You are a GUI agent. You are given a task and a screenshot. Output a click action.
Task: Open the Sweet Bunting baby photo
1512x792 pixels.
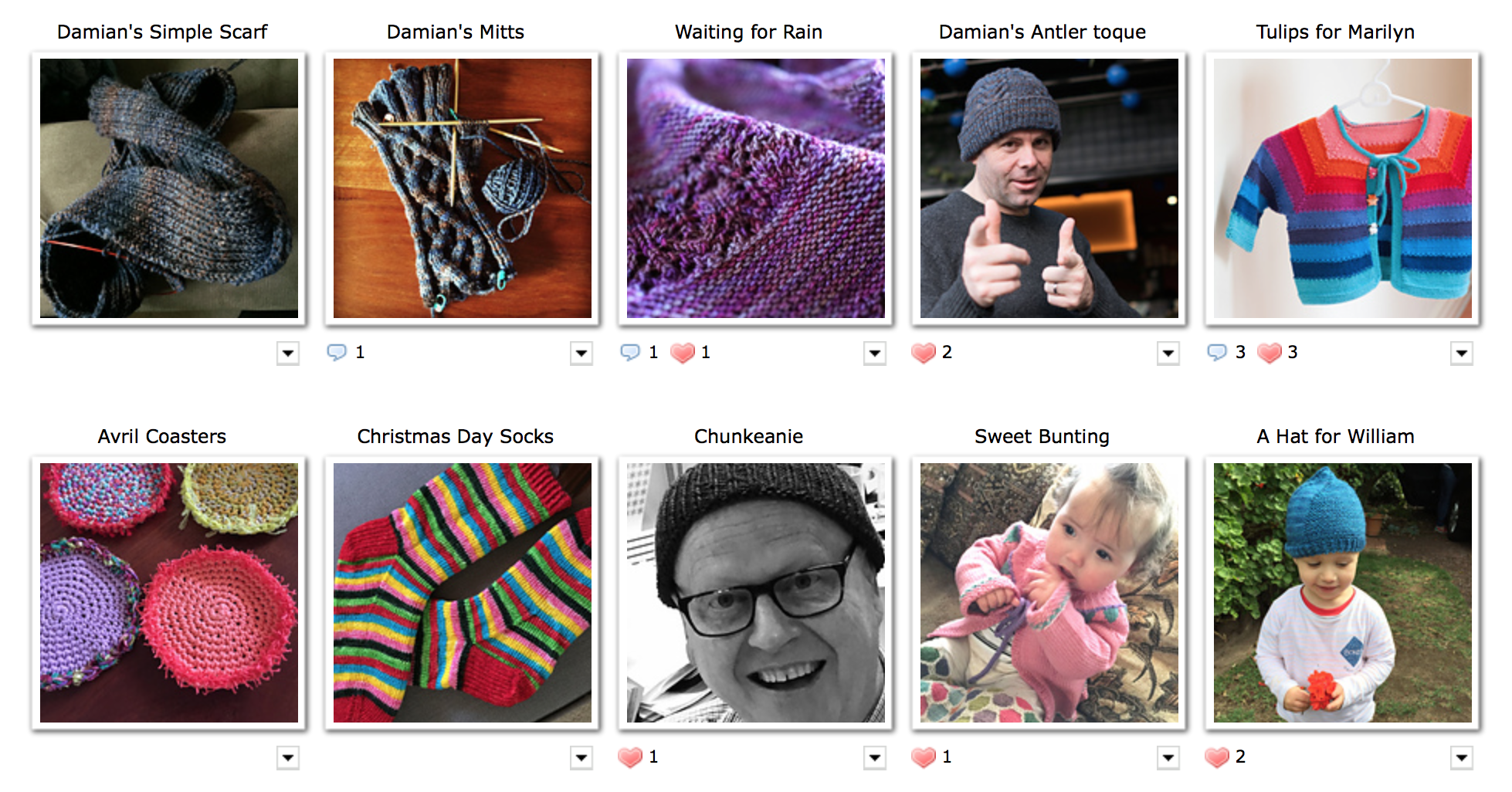click(x=1049, y=593)
